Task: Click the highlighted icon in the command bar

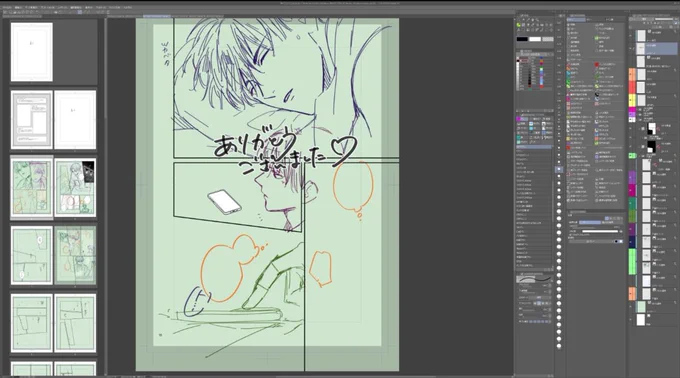Action: tap(80, 12)
